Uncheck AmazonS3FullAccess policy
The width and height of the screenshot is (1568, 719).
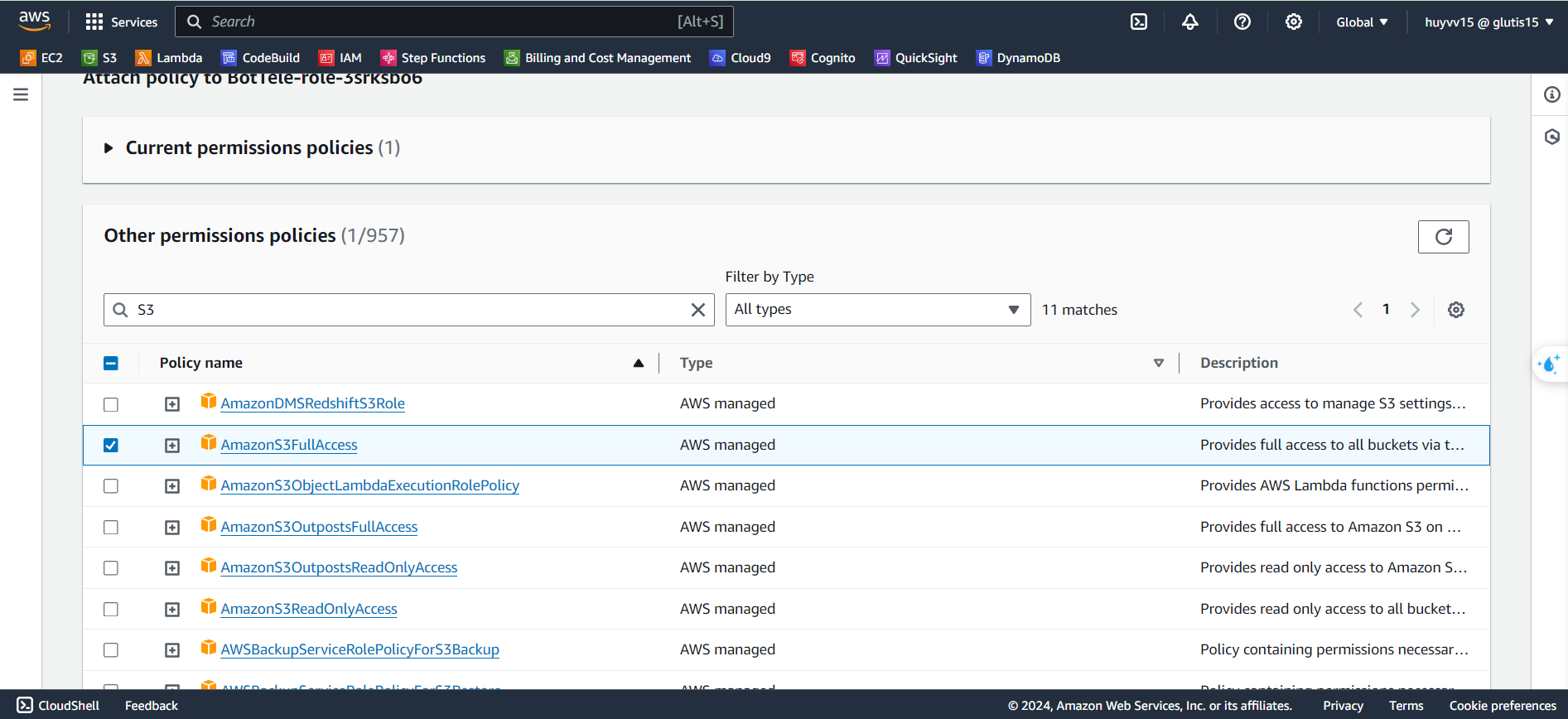click(x=111, y=445)
